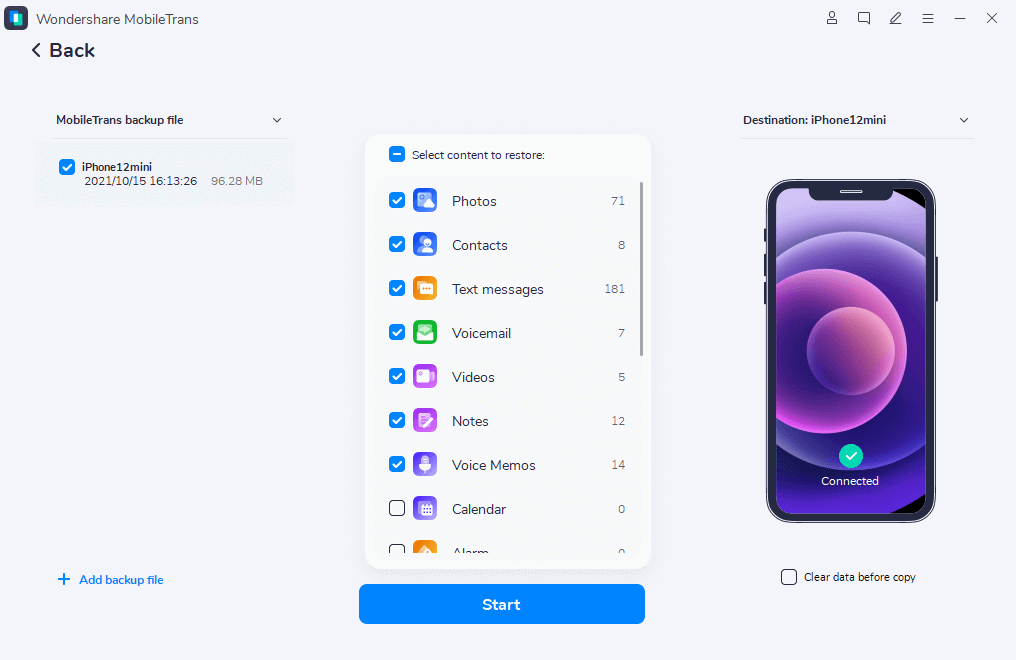Viewport: 1016px width, 660px height.
Task: Open the hamburger menu in title bar
Action: [928, 18]
